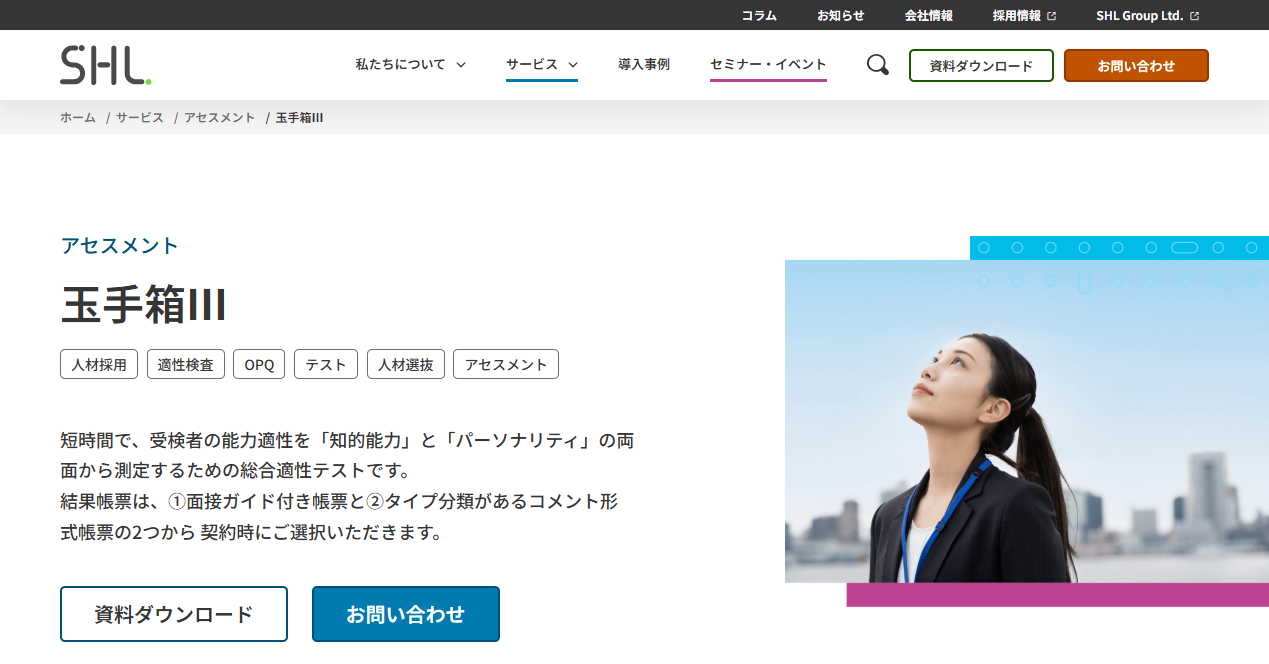
Task: Select アセスメント in the breadcrumb
Action: [x=219, y=118]
